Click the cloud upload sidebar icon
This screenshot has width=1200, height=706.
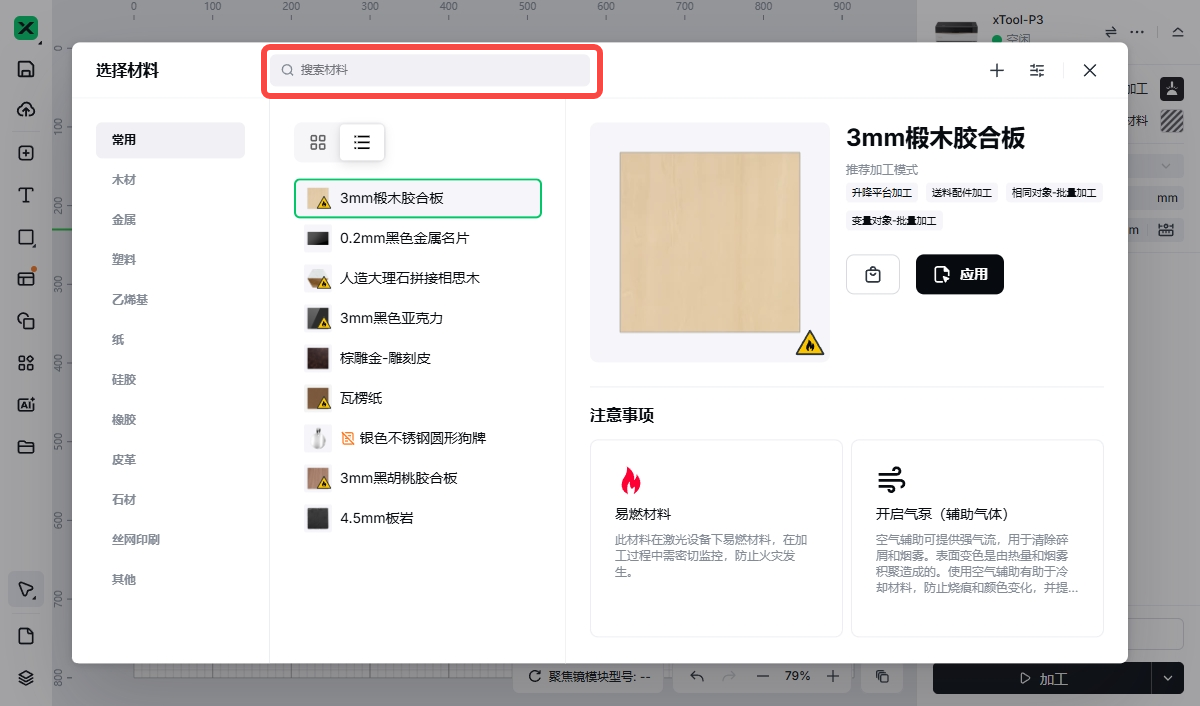click(26, 110)
